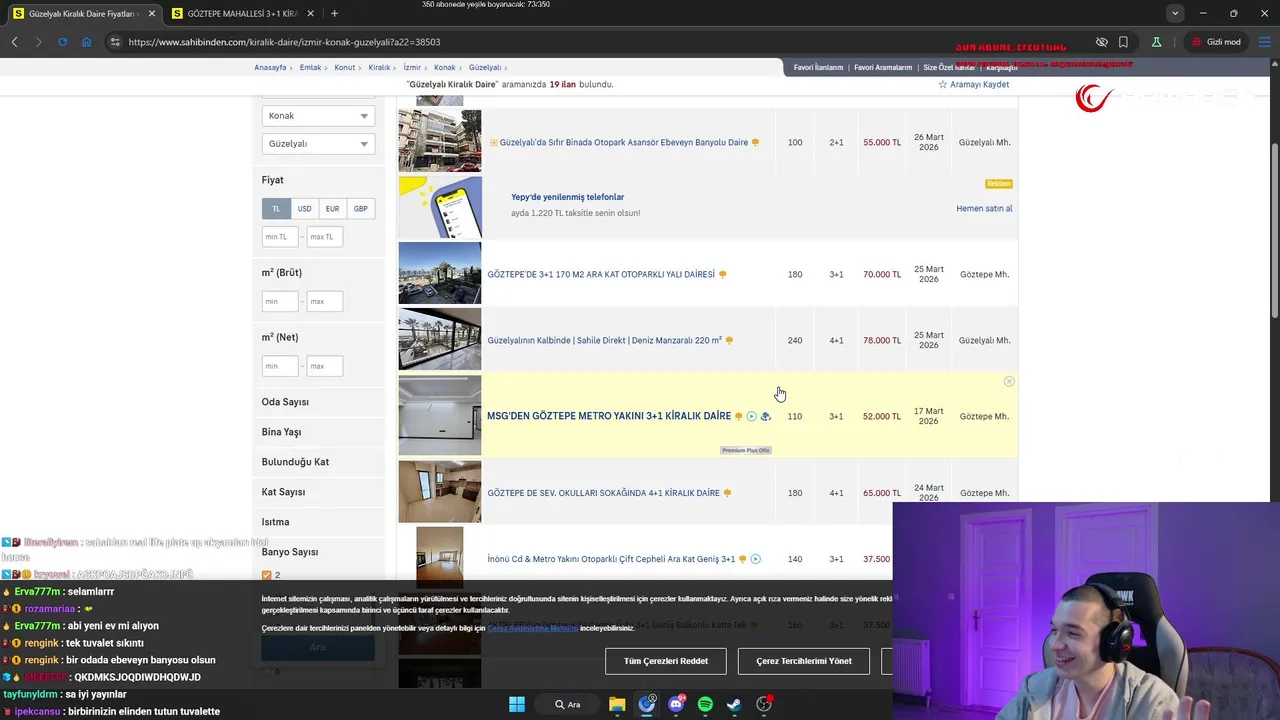Bookmark this page with the bookmark icon
Screen dimensions: 1280x720
[x=1123, y=42]
